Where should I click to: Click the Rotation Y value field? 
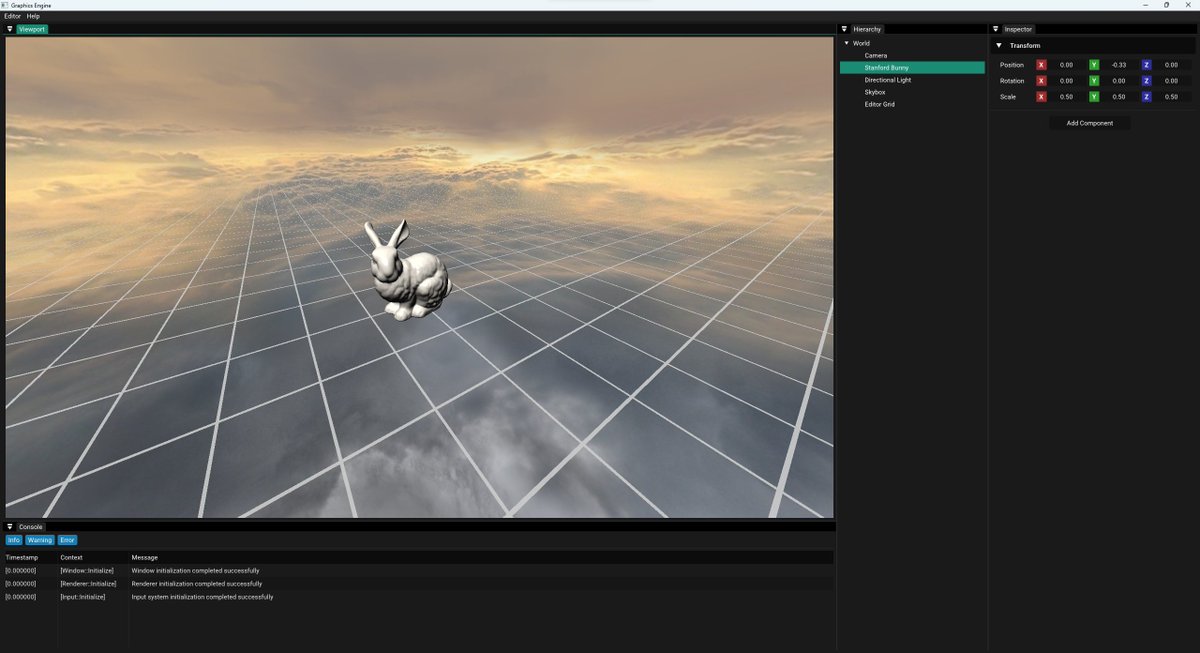point(1119,81)
